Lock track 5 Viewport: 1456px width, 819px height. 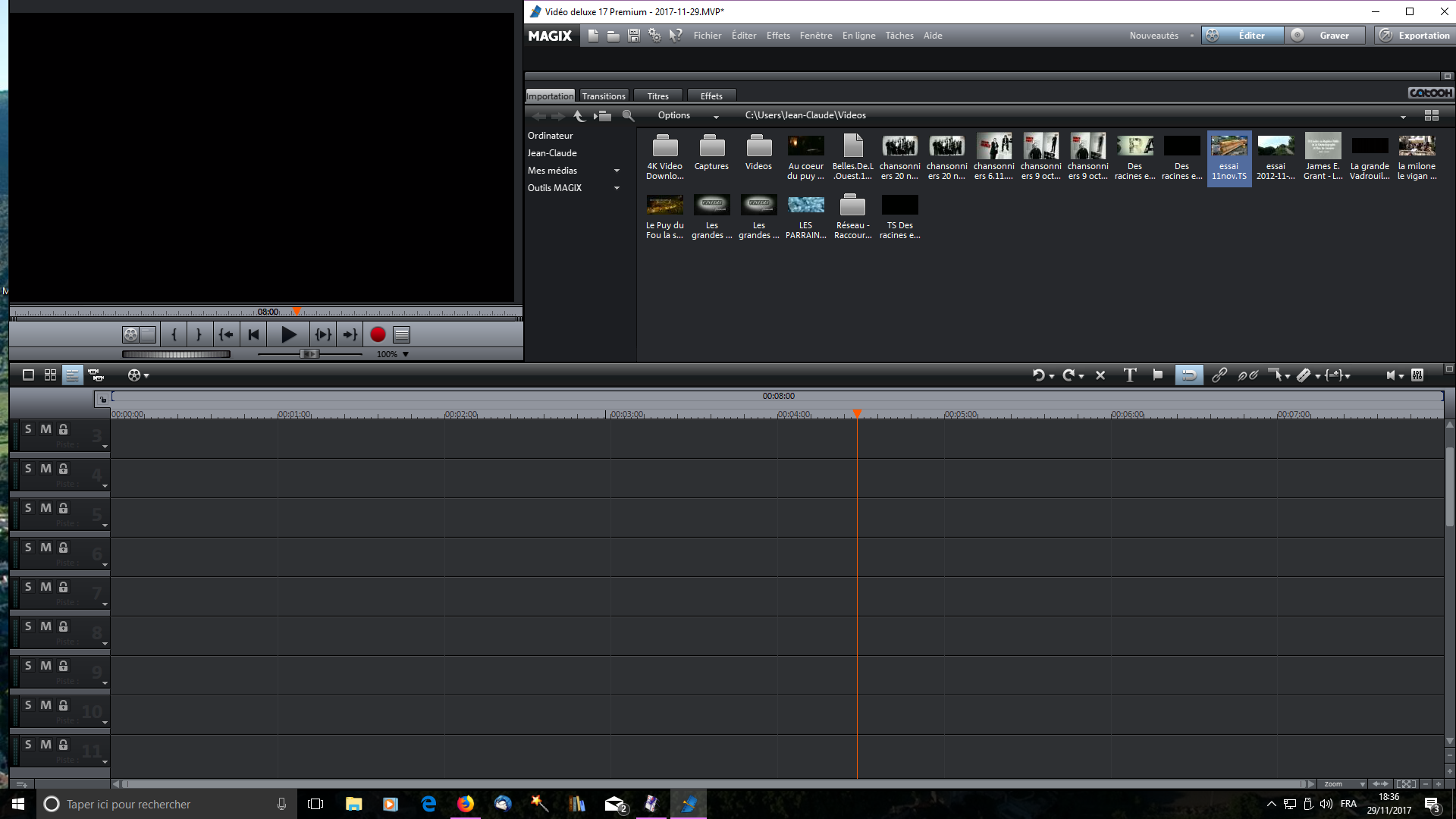pyautogui.click(x=64, y=508)
